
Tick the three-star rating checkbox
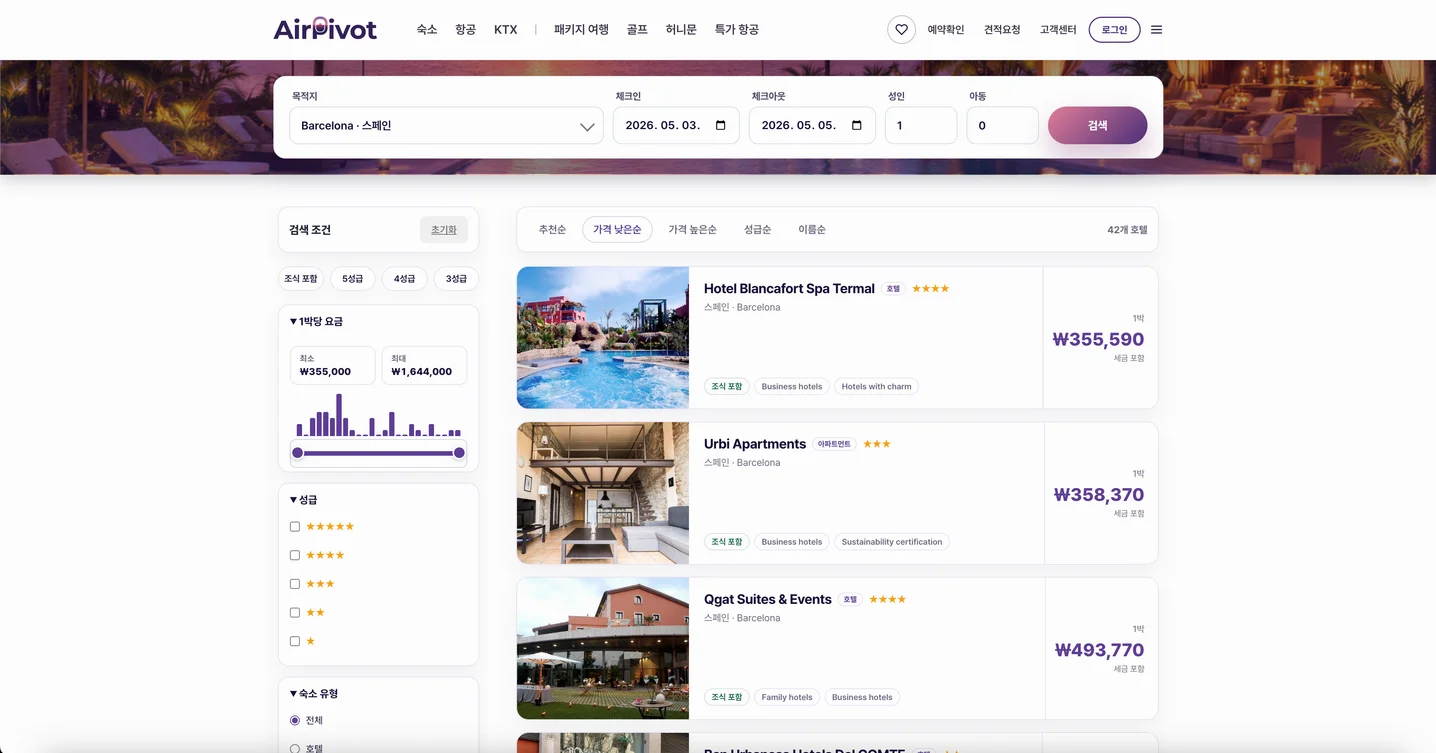click(x=295, y=584)
